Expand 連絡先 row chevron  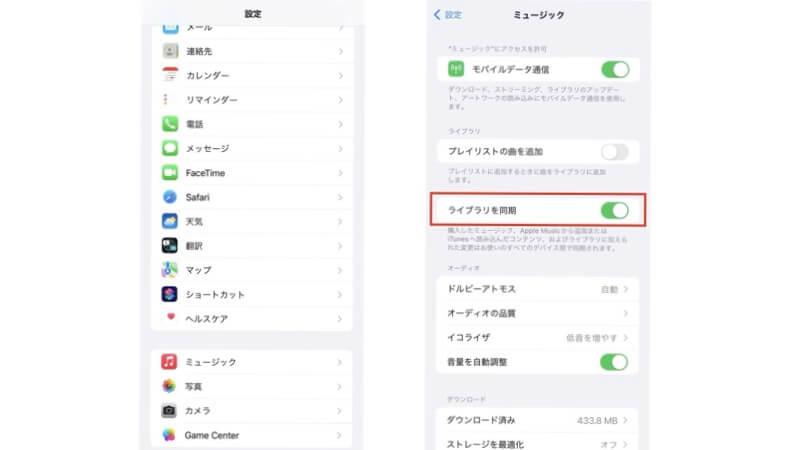point(340,52)
